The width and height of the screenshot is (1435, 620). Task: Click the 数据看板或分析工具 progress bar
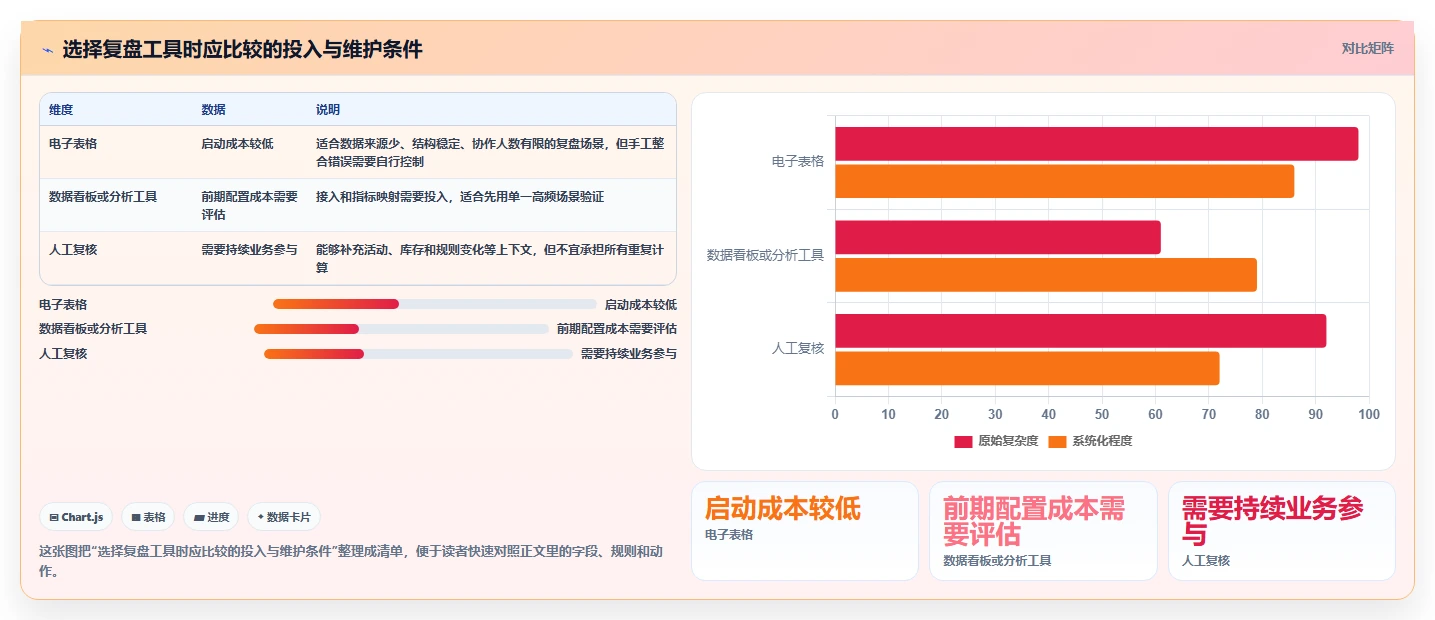pyautogui.click(x=402, y=329)
